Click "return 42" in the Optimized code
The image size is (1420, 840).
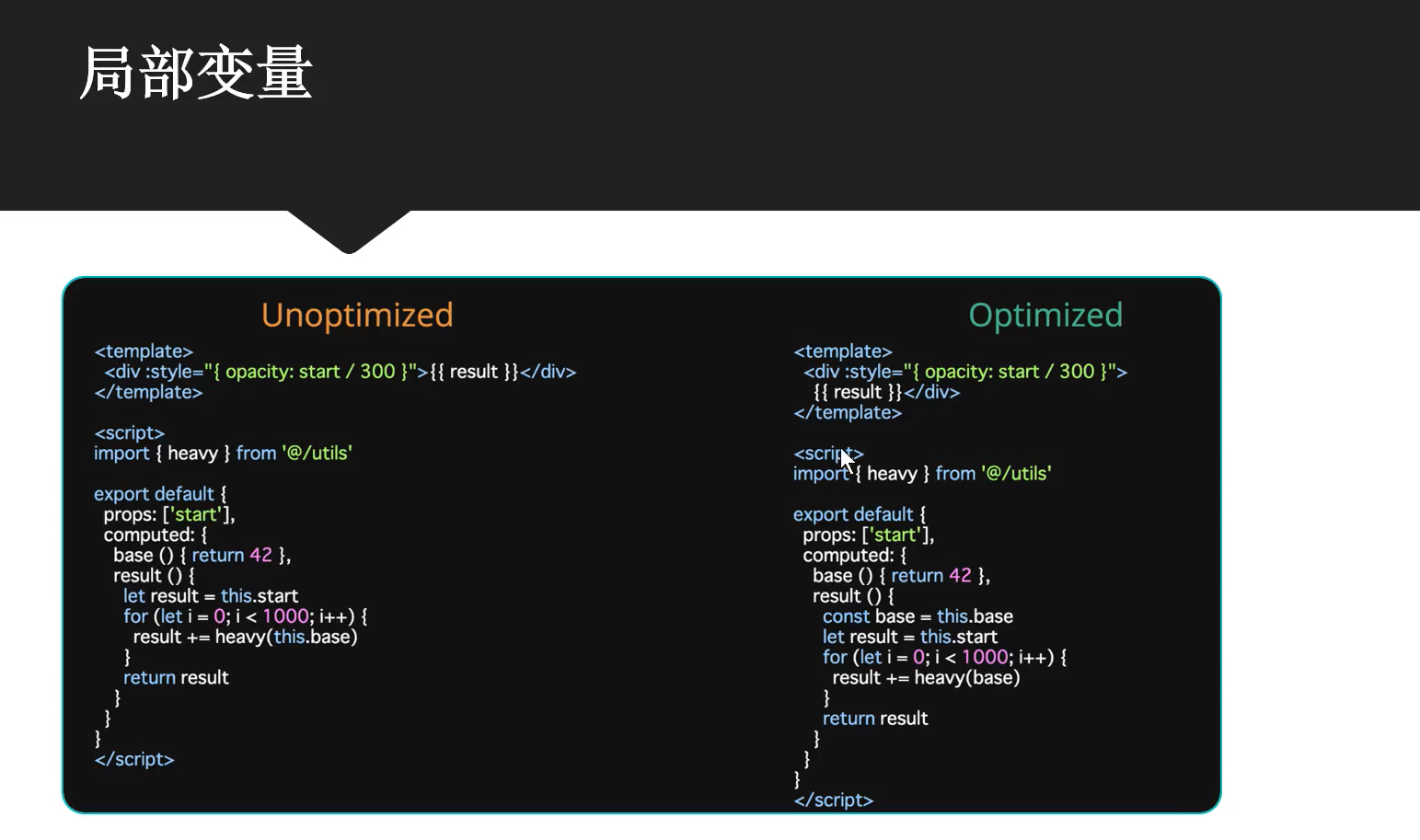(x=930, y=576)
